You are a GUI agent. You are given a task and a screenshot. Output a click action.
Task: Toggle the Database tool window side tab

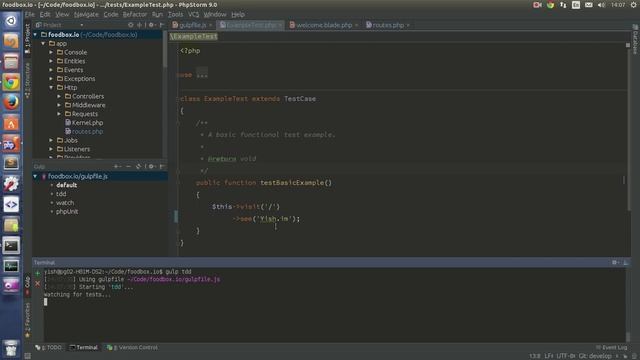click(x=636, y=39)
